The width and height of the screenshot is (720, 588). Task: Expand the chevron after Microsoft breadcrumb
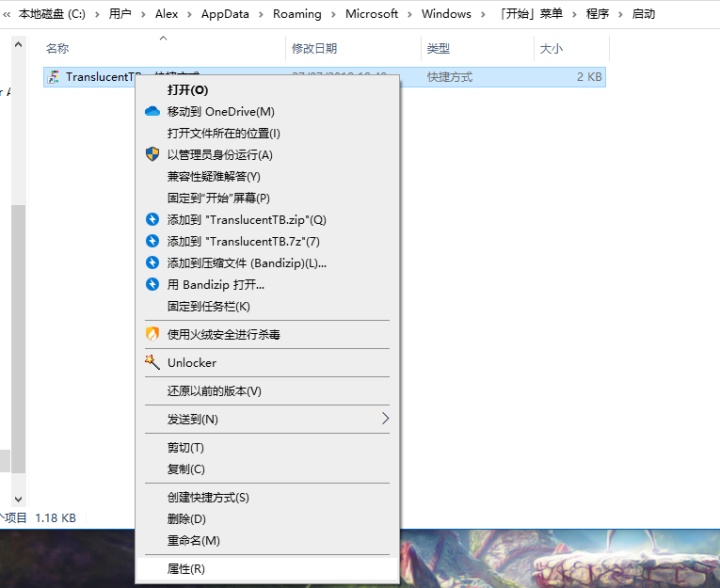tap(410, 15)
